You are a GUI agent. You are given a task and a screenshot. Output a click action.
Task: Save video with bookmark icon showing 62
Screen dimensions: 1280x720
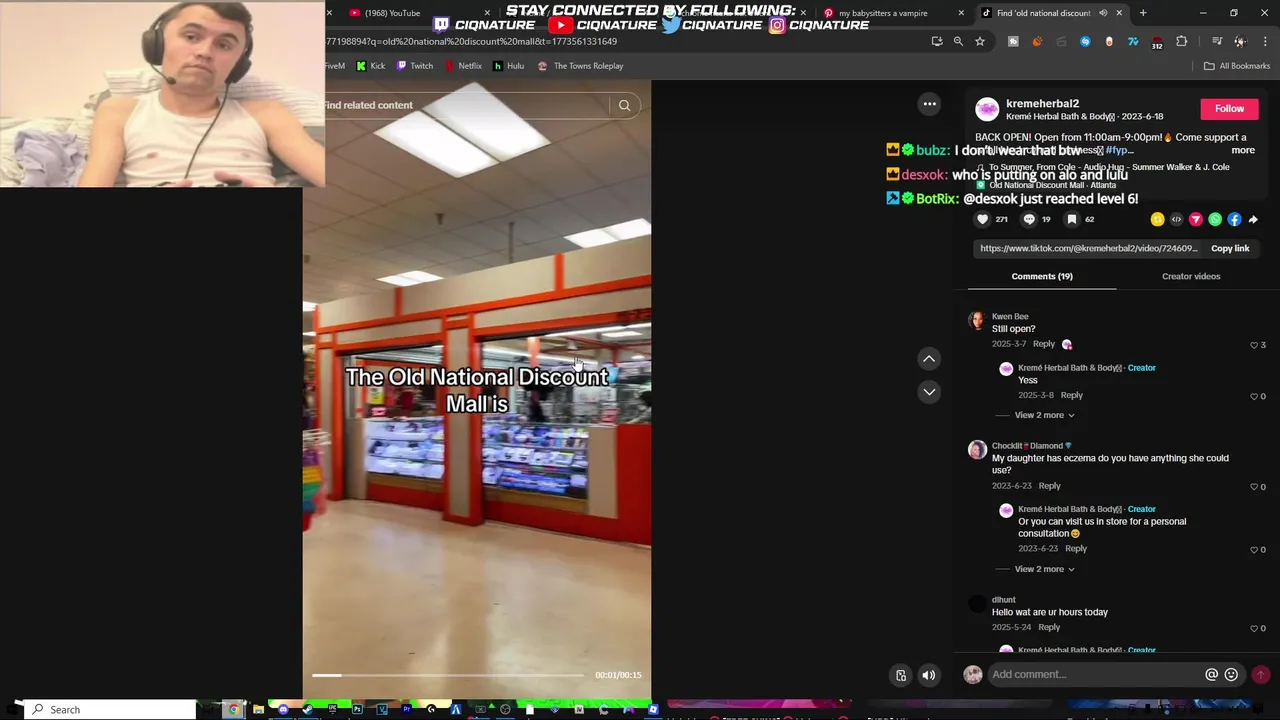[1072, 219]
